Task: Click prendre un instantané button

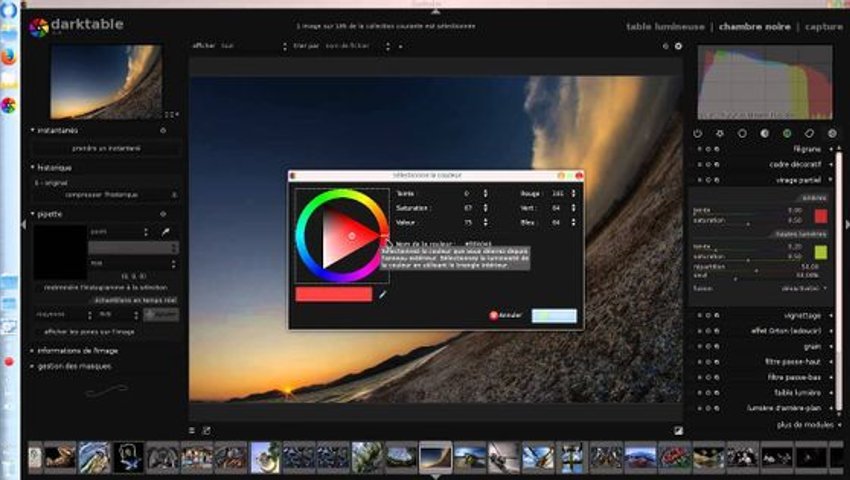Action: 106,148
